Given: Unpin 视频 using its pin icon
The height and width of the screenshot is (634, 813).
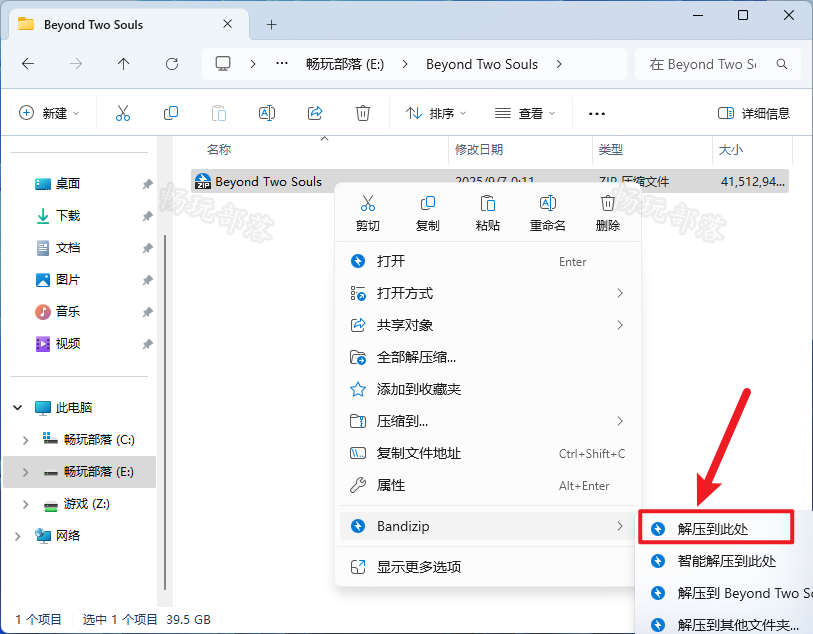Looking at the screenshot, I should pos(147,344).
